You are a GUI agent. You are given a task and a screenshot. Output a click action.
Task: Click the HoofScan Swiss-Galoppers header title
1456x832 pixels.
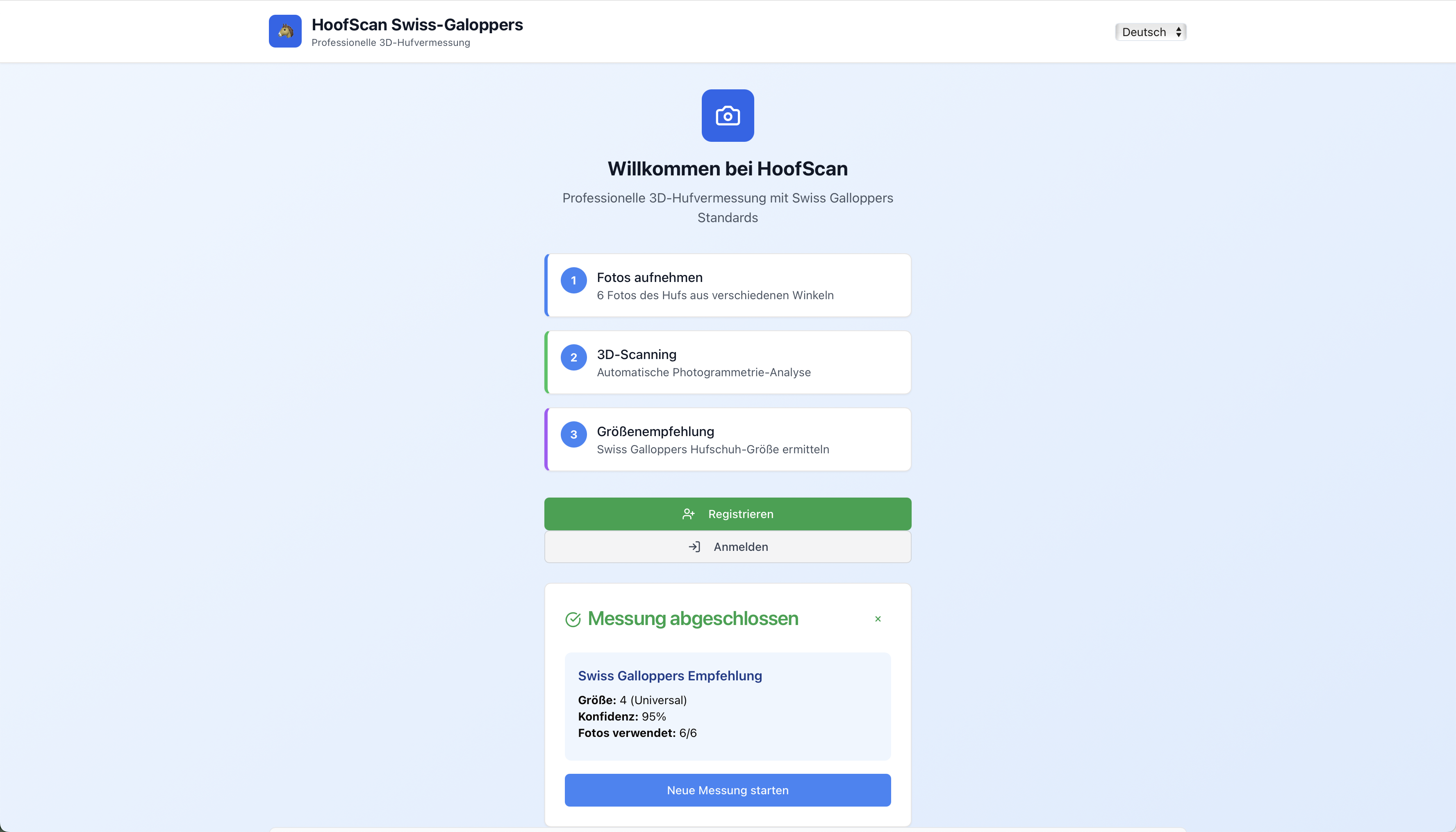coord(417,25)
